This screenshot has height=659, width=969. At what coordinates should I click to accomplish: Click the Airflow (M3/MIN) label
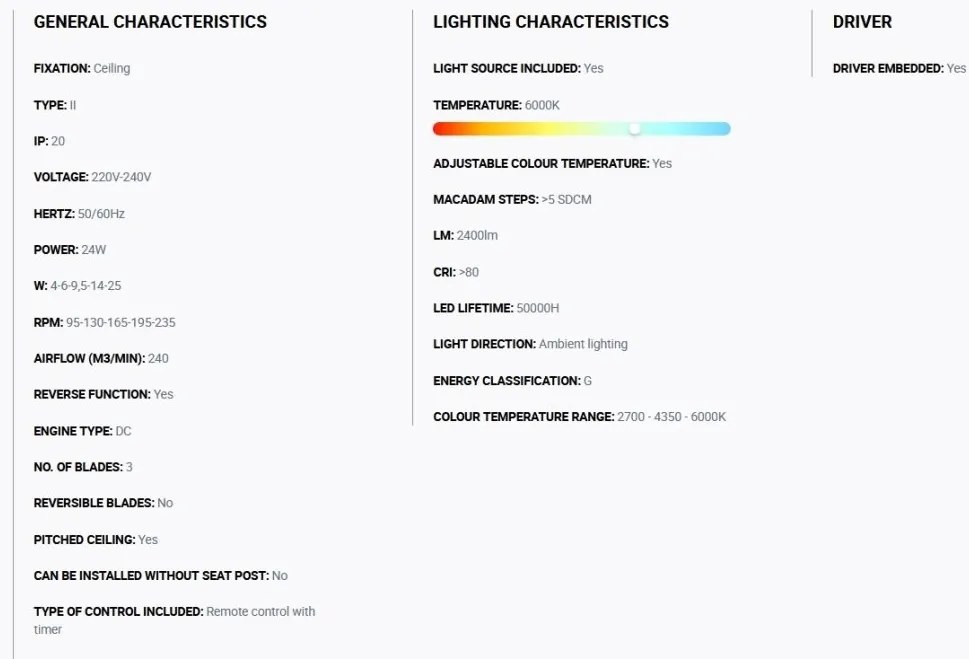point(90,359)
